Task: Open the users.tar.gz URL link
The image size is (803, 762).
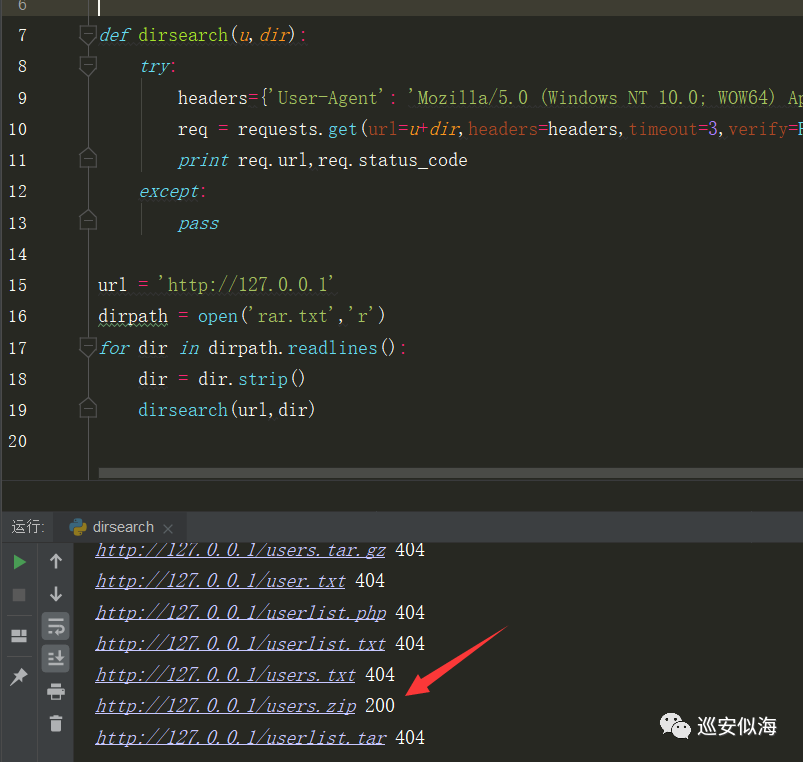Action: [x=240, y=550]
